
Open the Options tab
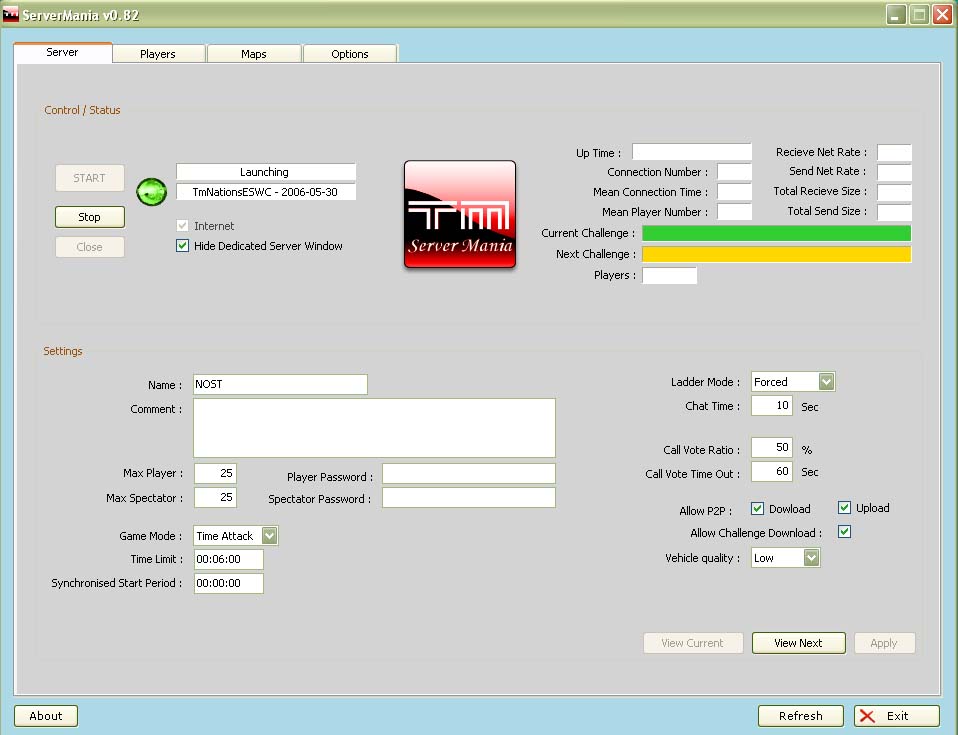point(349,54)
